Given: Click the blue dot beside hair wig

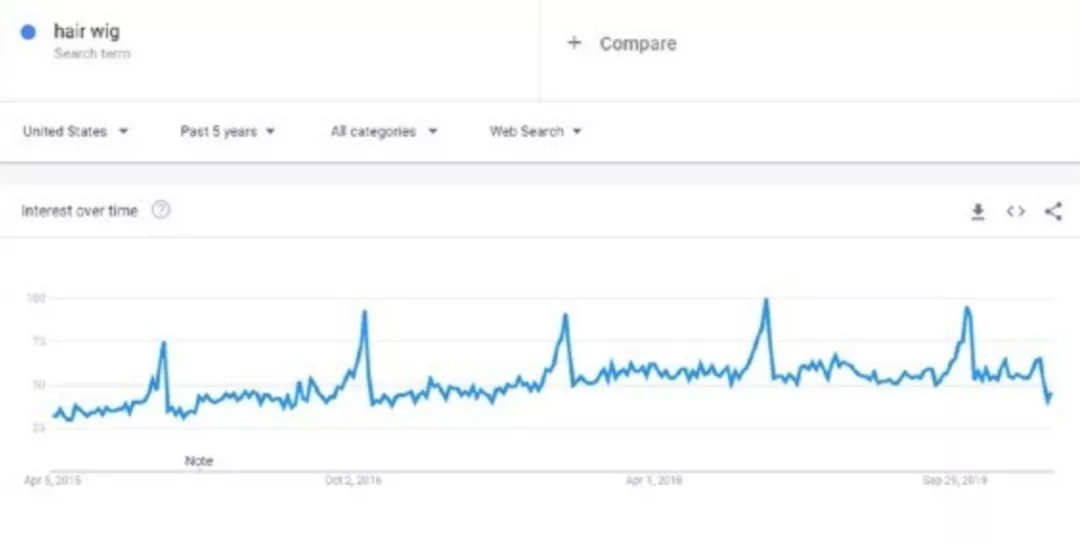Looking at the screenshot, I should [x=28, y=32].
